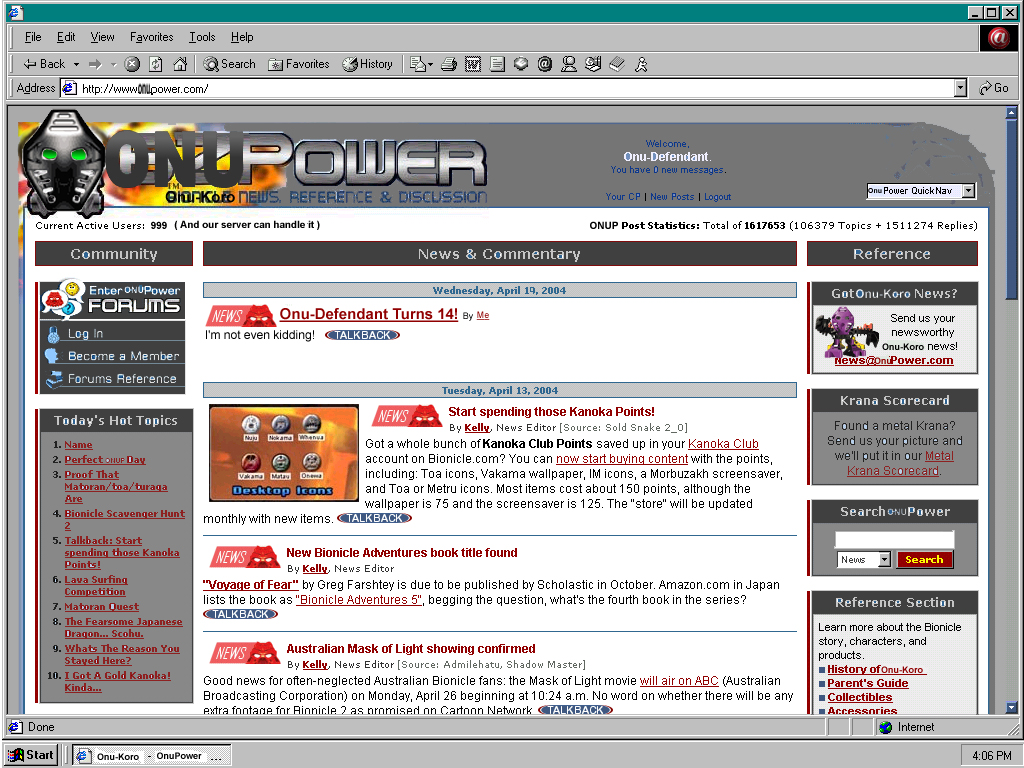Click the red Search button

coord(924,560)
